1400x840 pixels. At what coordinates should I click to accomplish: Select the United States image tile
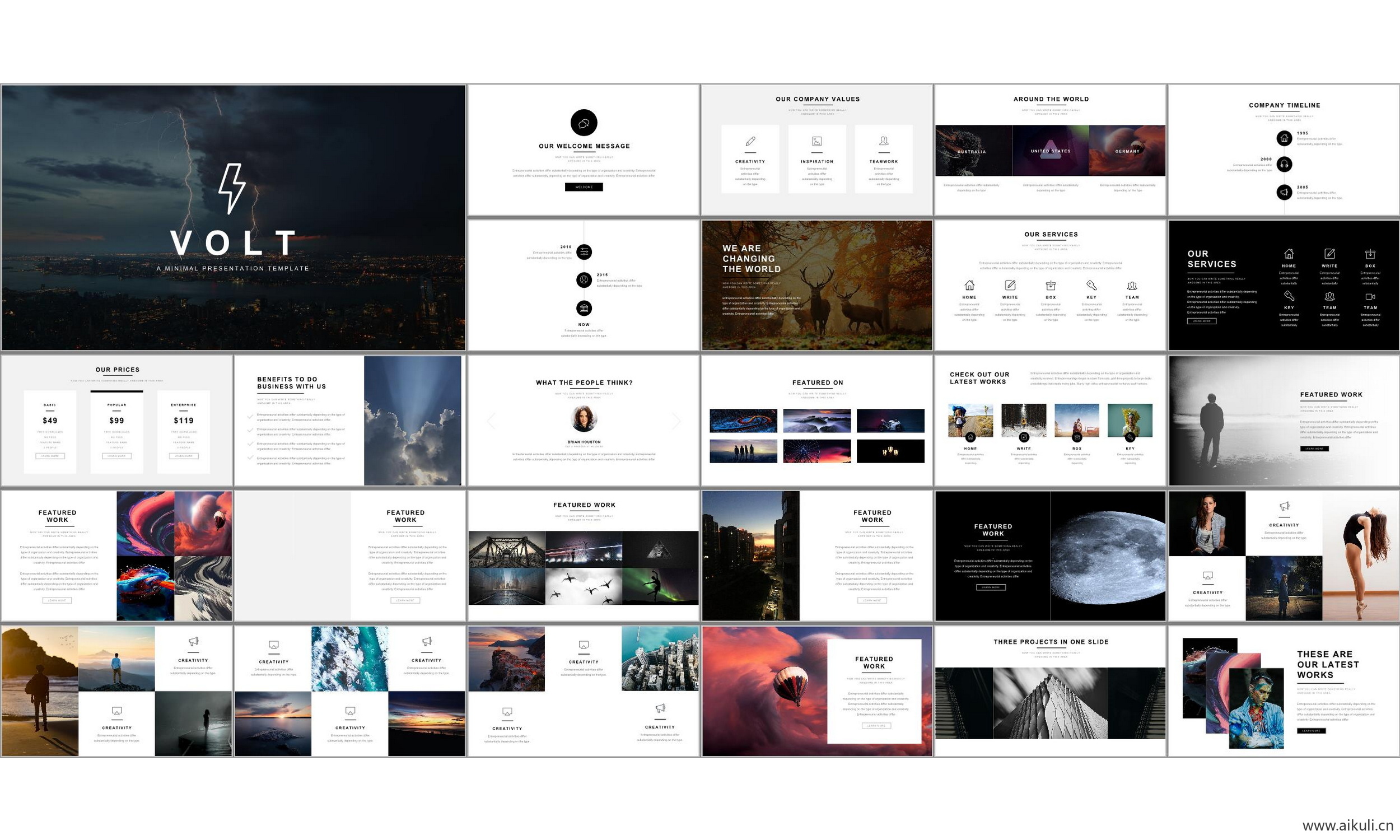(1051, 151)
